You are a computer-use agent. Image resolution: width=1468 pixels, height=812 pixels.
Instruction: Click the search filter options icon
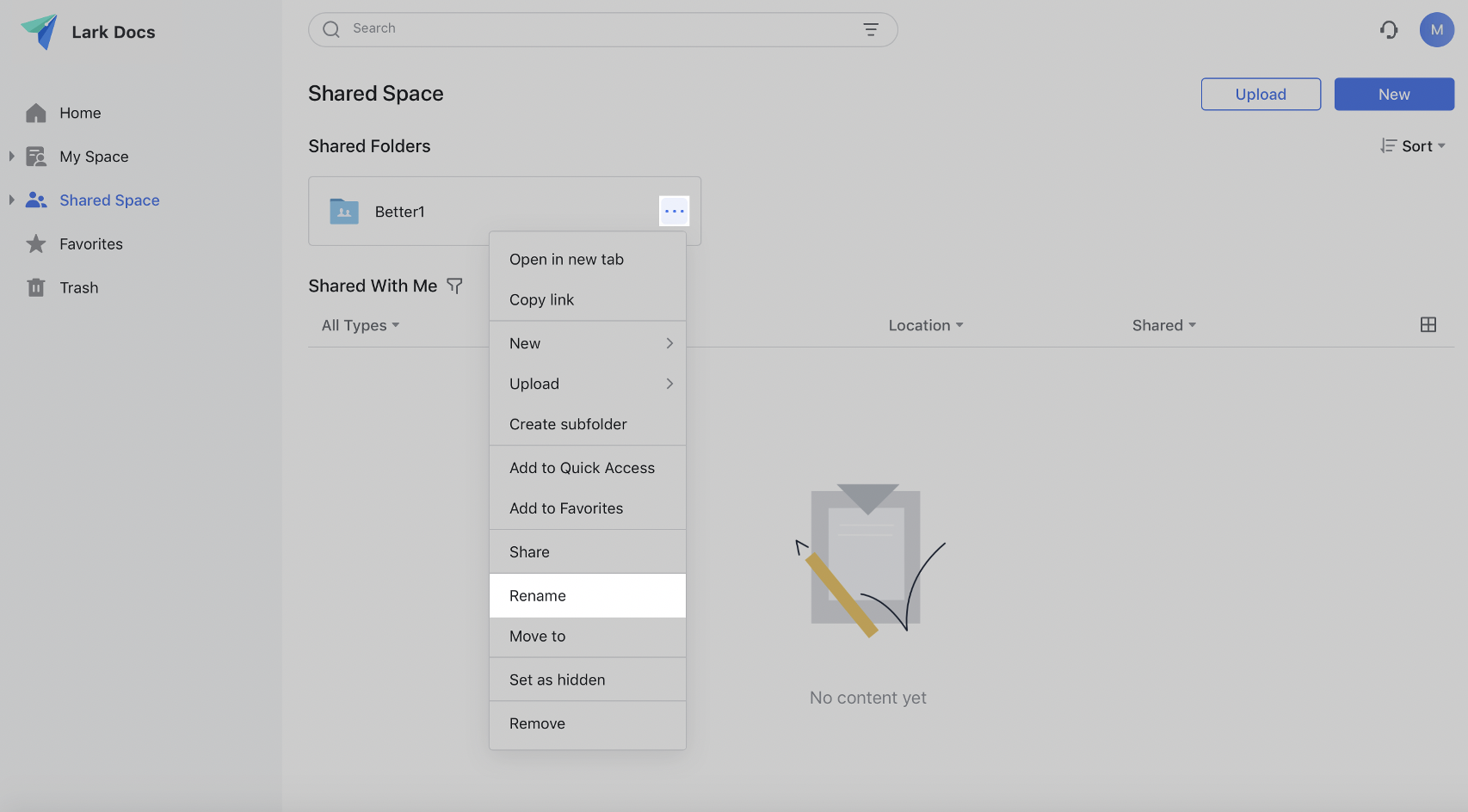coord(870,30)
